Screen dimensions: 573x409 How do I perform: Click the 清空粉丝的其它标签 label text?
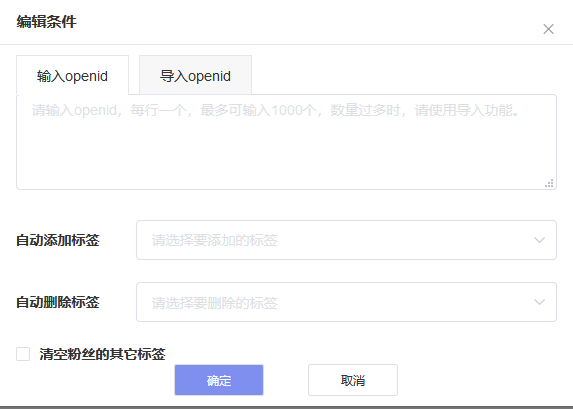[103, 354]
